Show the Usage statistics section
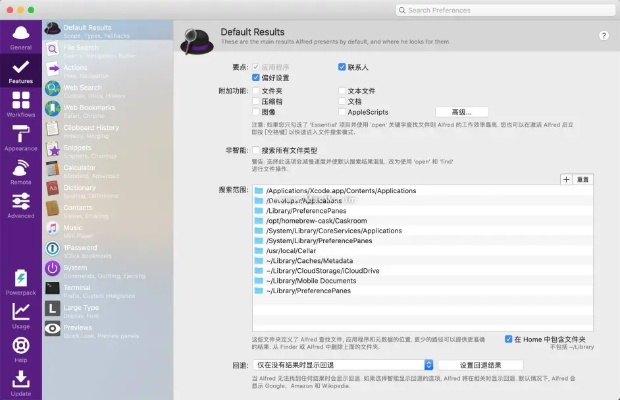Image resolution: width=620 pixels, height=400 pixels. [x=20, y=315]
